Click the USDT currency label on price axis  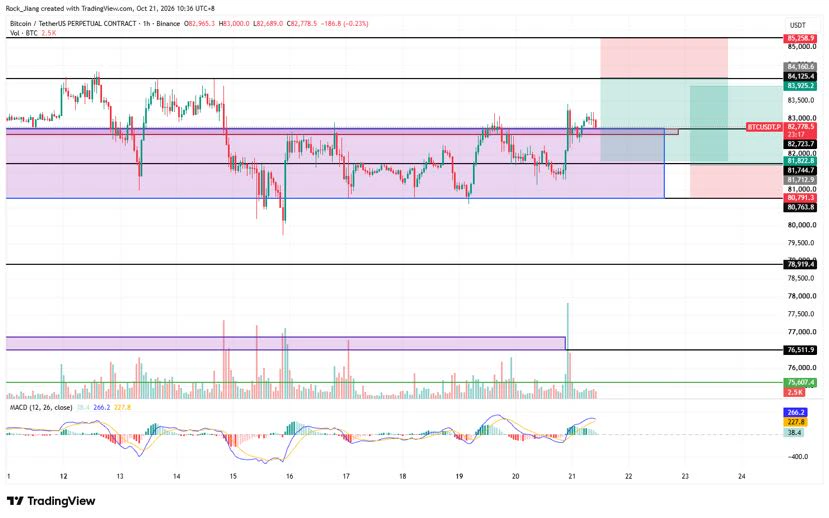point(797,25)
